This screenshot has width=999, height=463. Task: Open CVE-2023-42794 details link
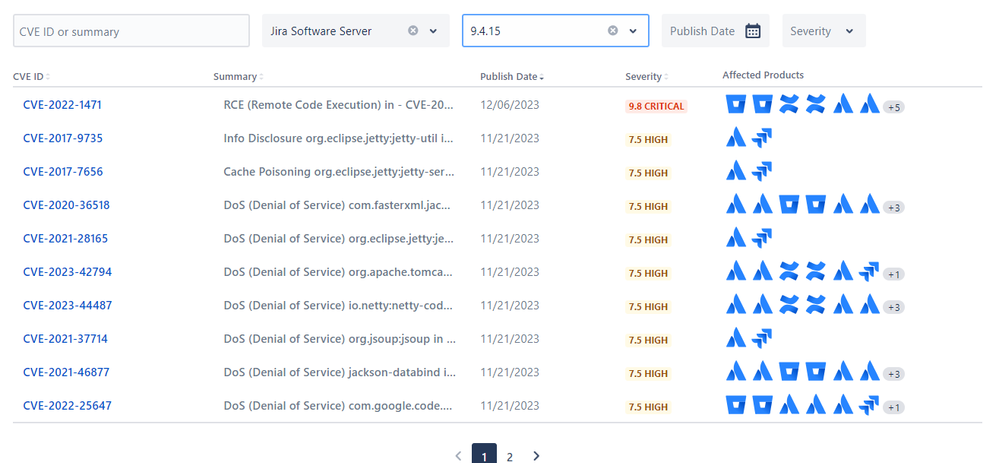(x=68, y=272)
